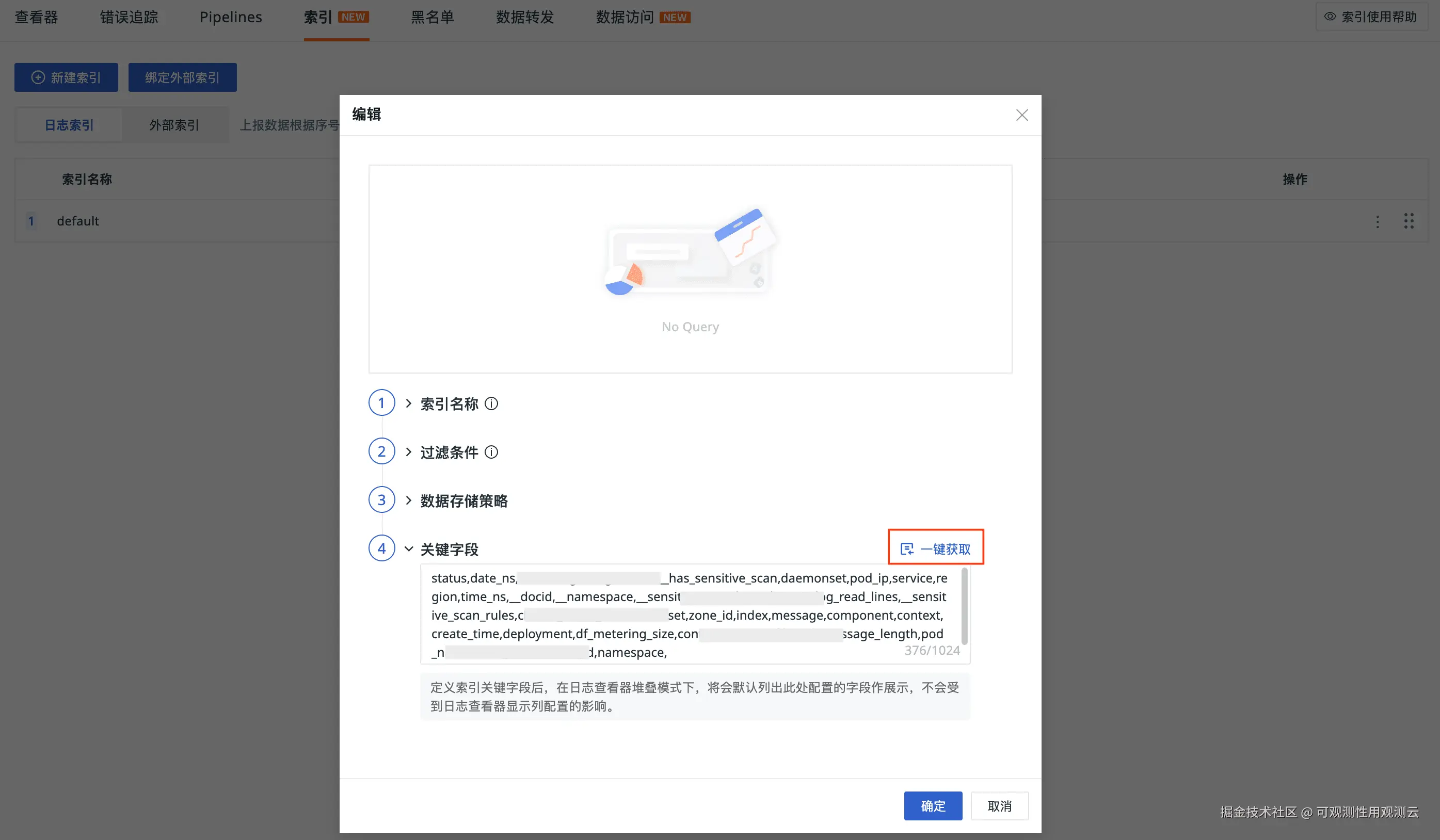Expand the 过滤条件 section
Viewport: 1440px width, 840px height.
(x=409, y=452)
